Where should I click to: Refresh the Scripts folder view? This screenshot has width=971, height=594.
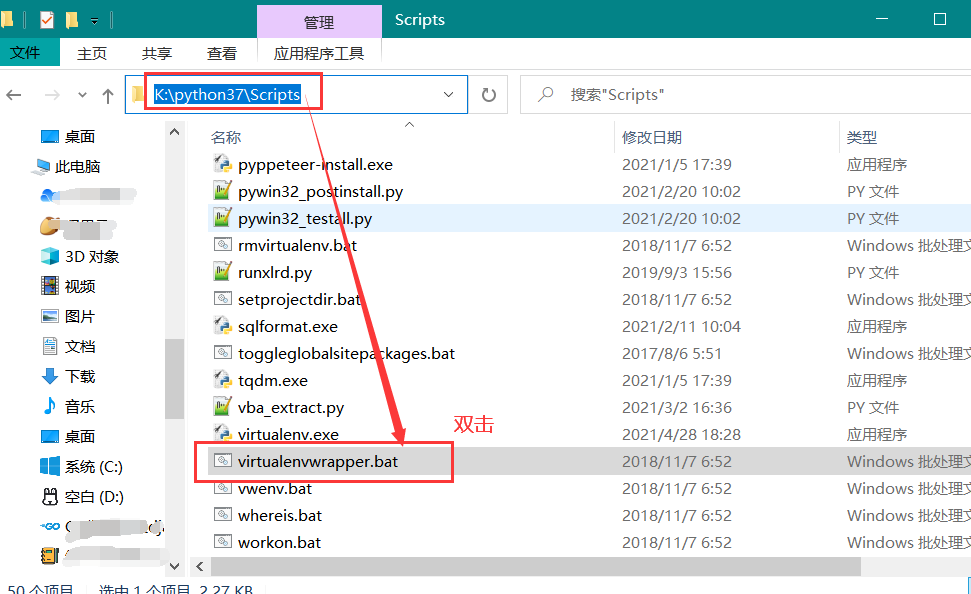[x=489, y=95]
